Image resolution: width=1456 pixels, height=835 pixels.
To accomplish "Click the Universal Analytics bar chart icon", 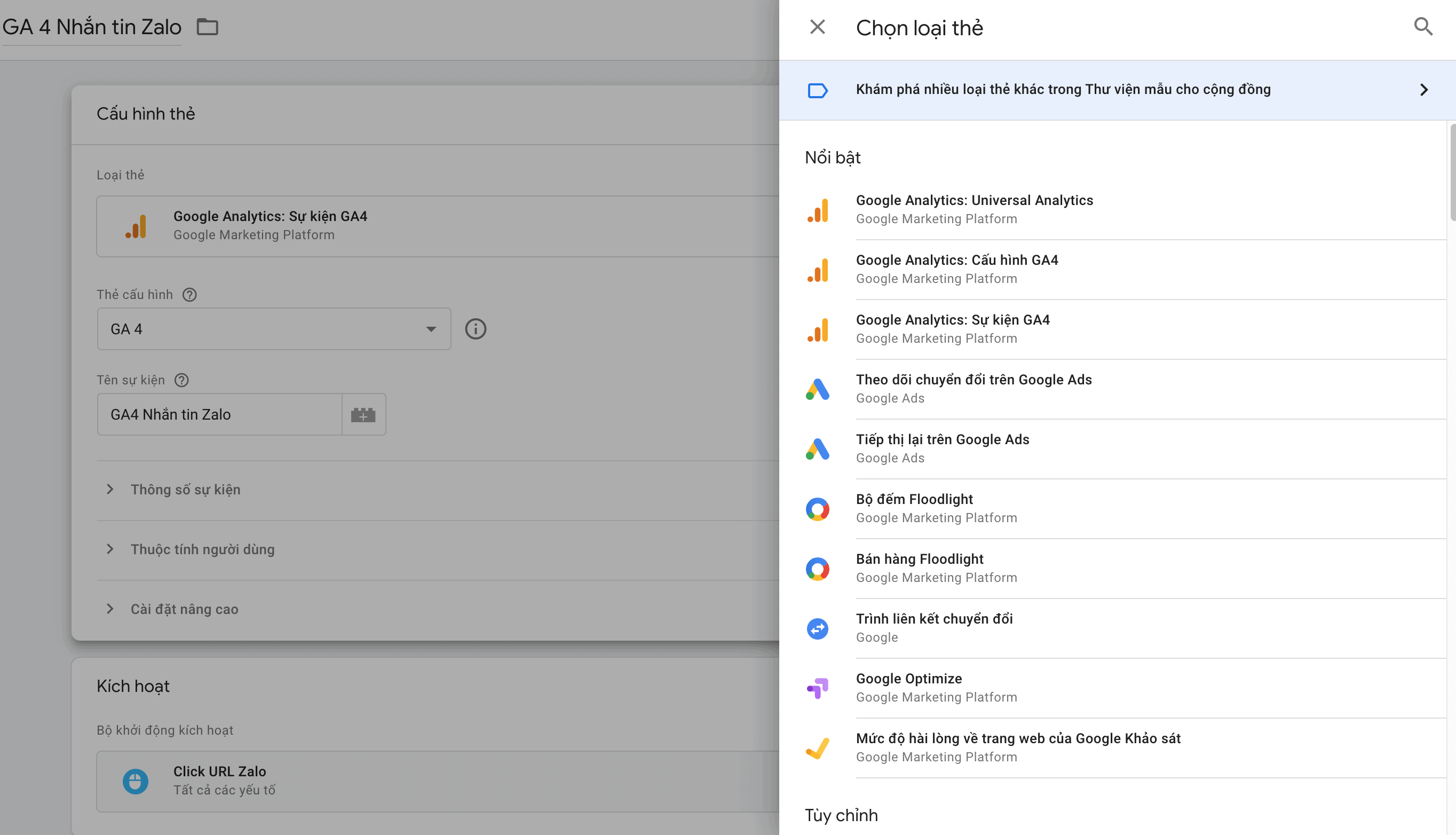I will click(x=818, y=210).
